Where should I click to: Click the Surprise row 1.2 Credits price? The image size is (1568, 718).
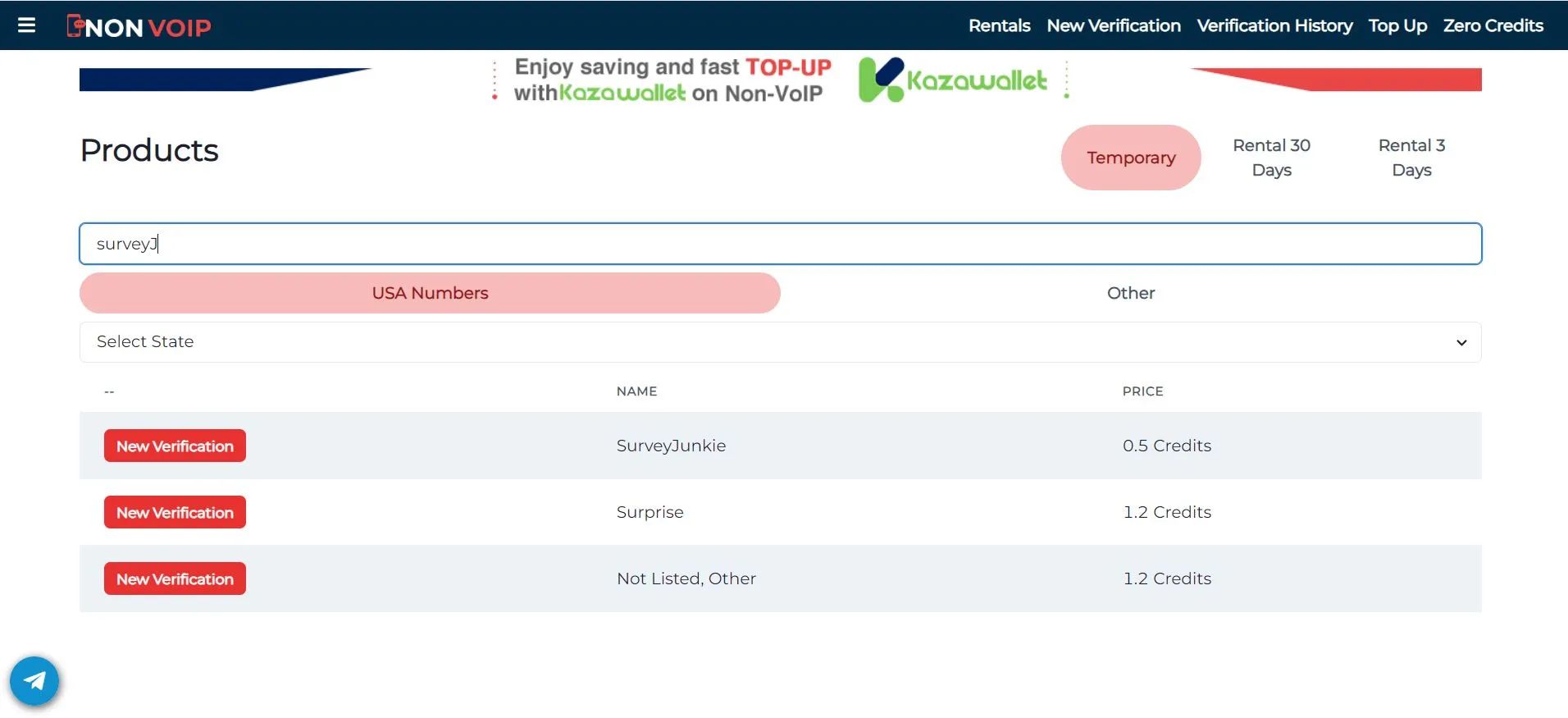coord(1167,512)
